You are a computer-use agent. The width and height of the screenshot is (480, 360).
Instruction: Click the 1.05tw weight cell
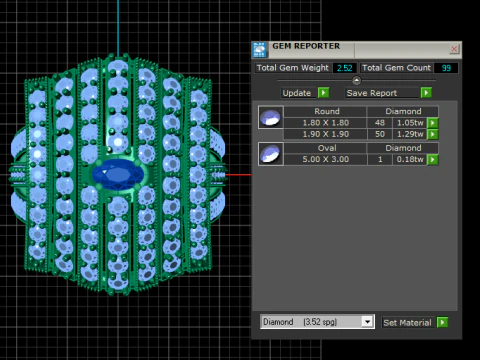[x=410, y=123]
